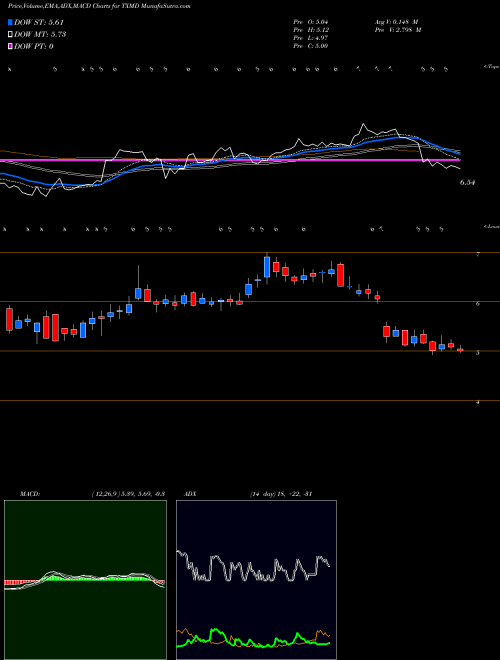This screenshot has width=500, height=660.
Task: Click the 'Pre L: 4.97' value
Action: coord(311,38)
